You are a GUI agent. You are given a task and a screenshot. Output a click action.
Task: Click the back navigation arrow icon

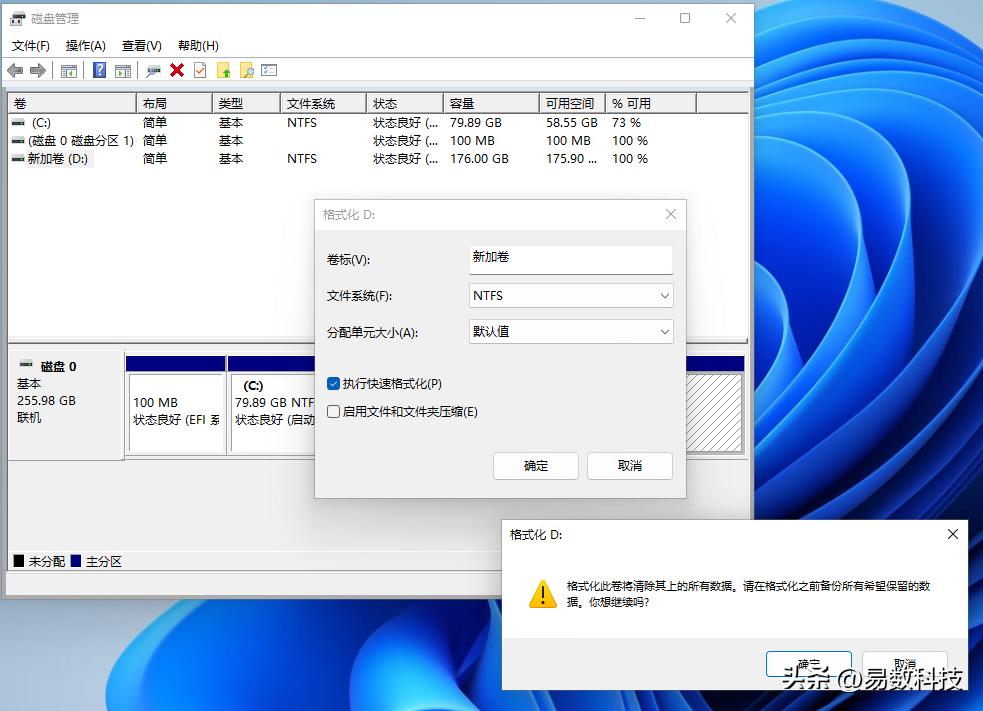(x=15, y=70)
